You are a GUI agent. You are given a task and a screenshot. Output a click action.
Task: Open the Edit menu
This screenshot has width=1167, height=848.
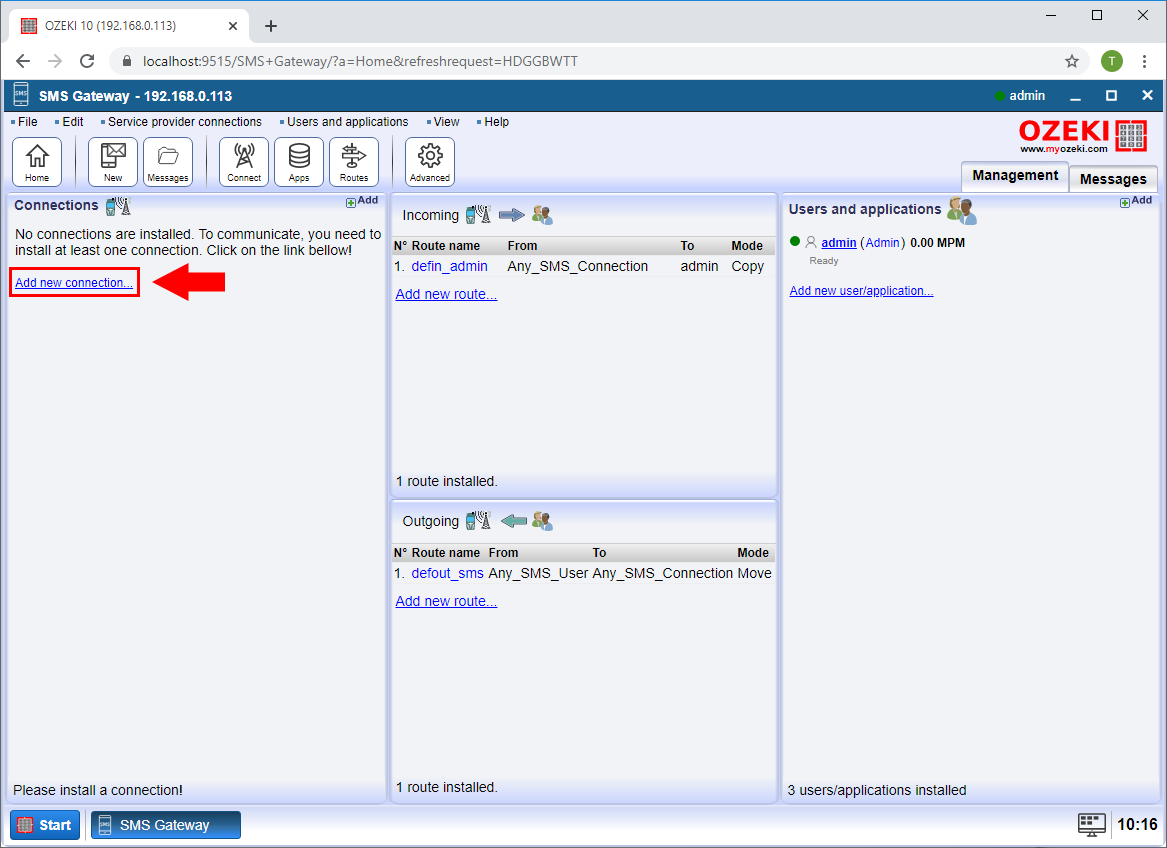pos(72,122)
